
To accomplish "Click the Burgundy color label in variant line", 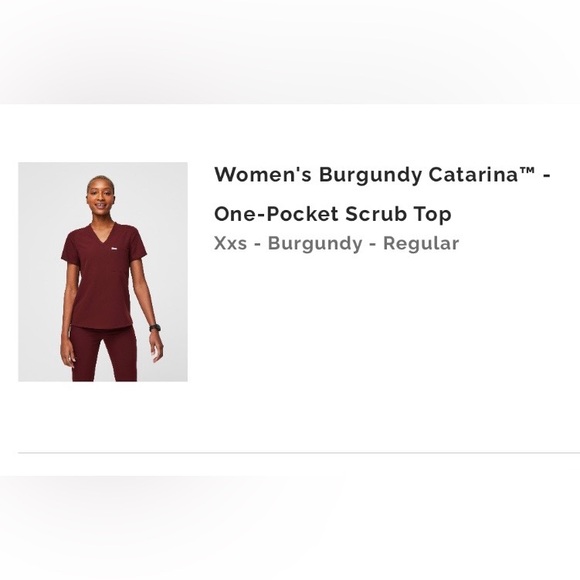I will point(315,244).
